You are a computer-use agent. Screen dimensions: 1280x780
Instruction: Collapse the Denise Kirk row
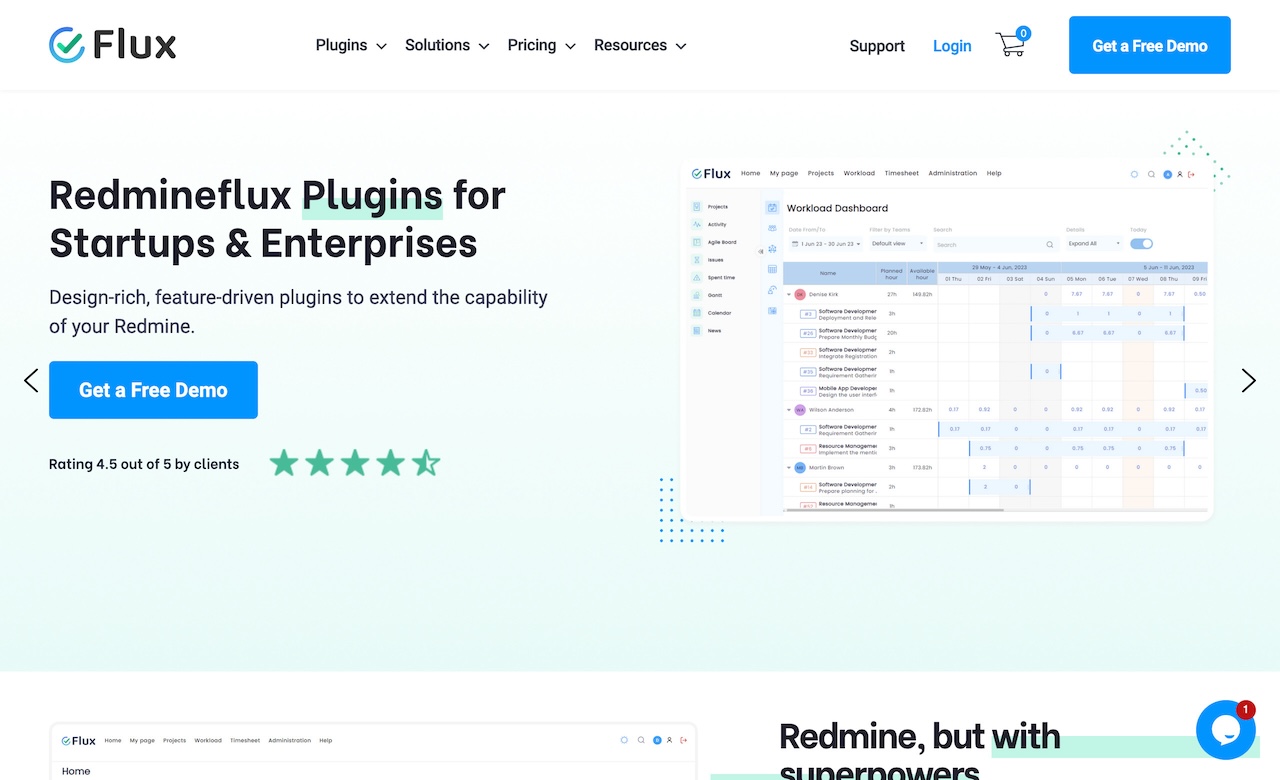point(788,295)
